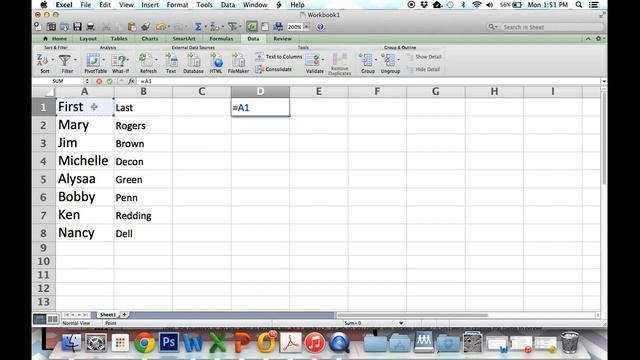Viewport: 640px width, 360px height.
Task: Open the Tools menu in menu bar
Action: tap(204, 5)
